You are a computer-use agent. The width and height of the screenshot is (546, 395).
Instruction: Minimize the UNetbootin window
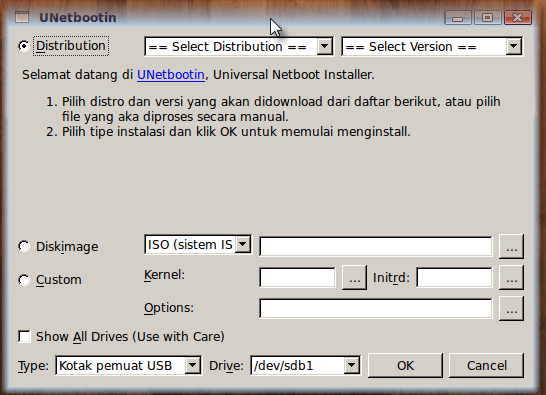[x=458, y=17]
